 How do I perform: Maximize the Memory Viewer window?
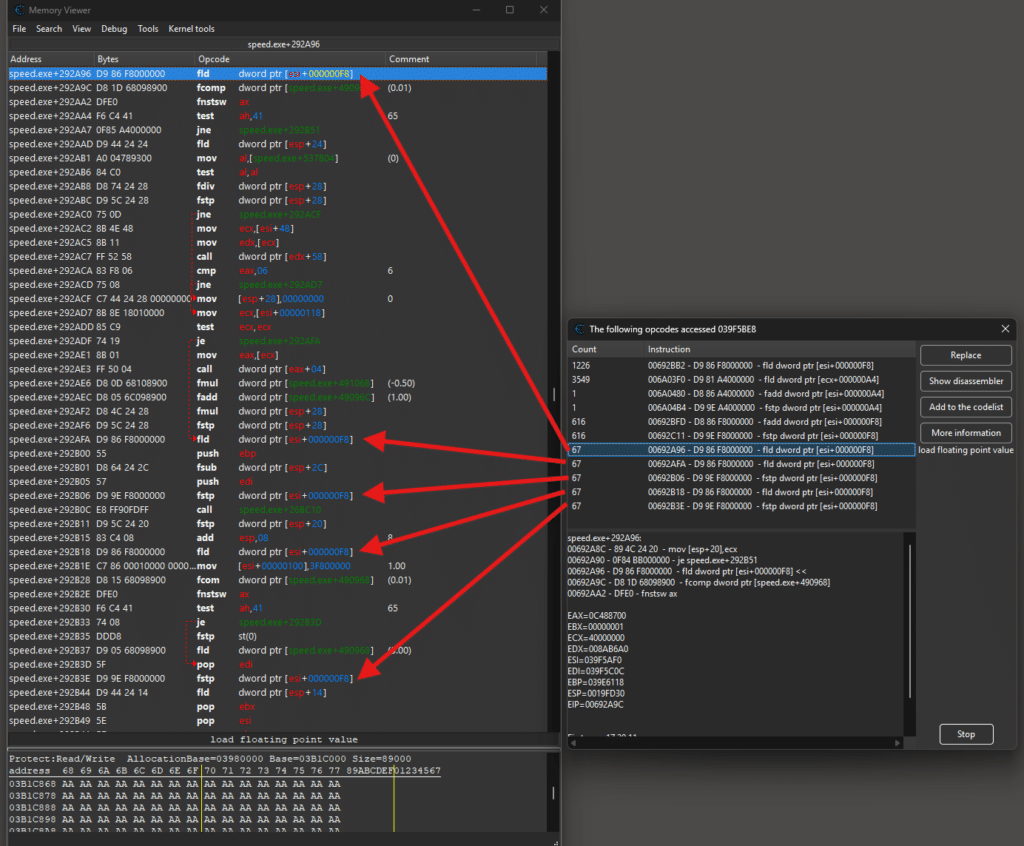click(509, 10)
